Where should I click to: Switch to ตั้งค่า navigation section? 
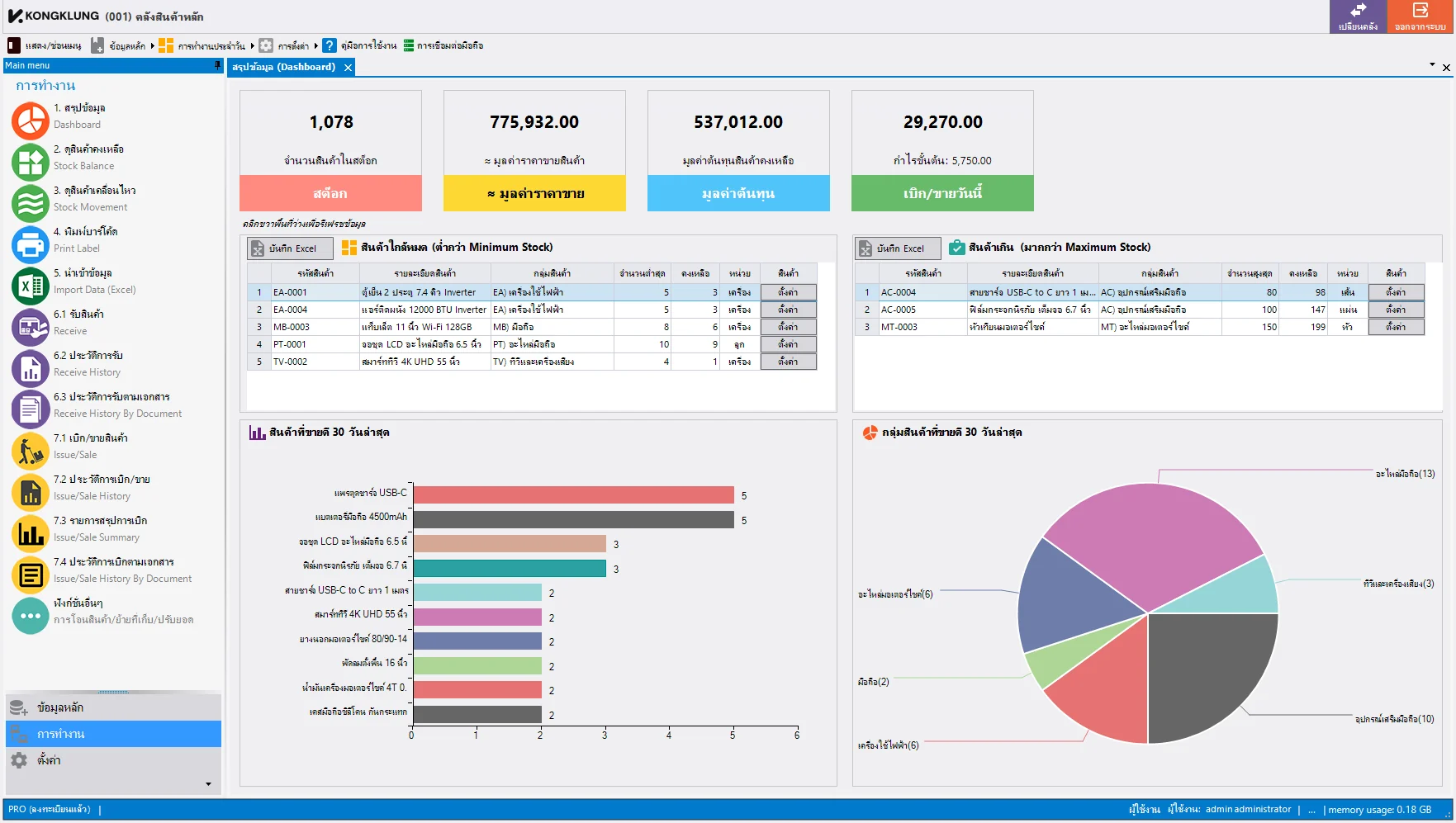113,760
